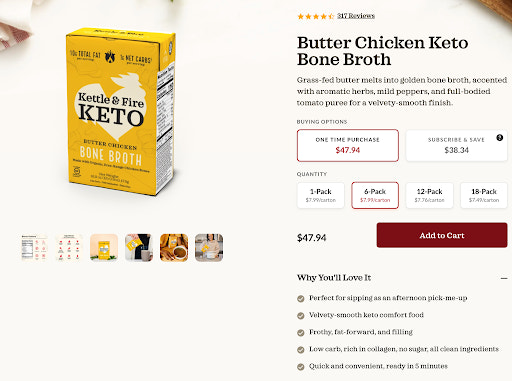Screen dimensions: 512x381
Task: Choose the 6-Pack quantity
Action: tap(375, 195)
